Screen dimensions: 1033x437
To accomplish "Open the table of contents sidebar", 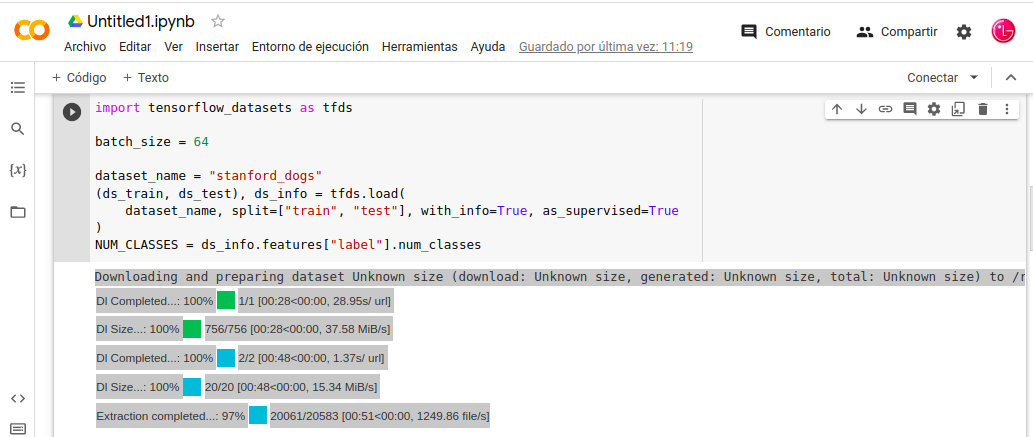I will [17, 88].
